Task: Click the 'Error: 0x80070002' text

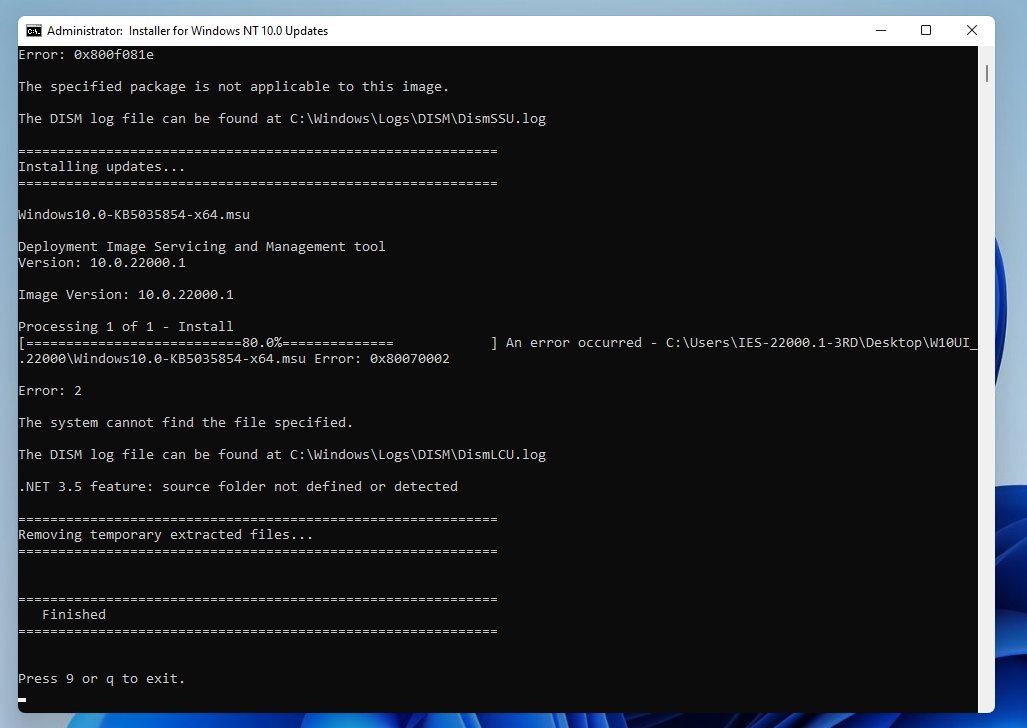Action: click(382, 359)
